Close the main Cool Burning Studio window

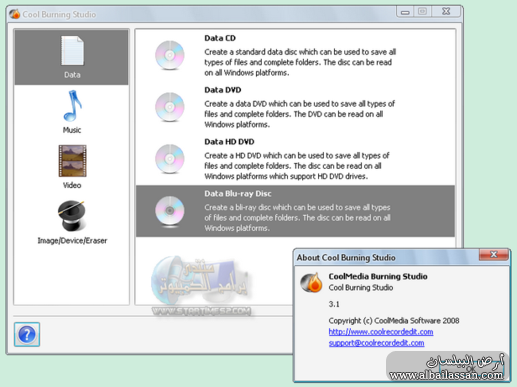point(446,12)
